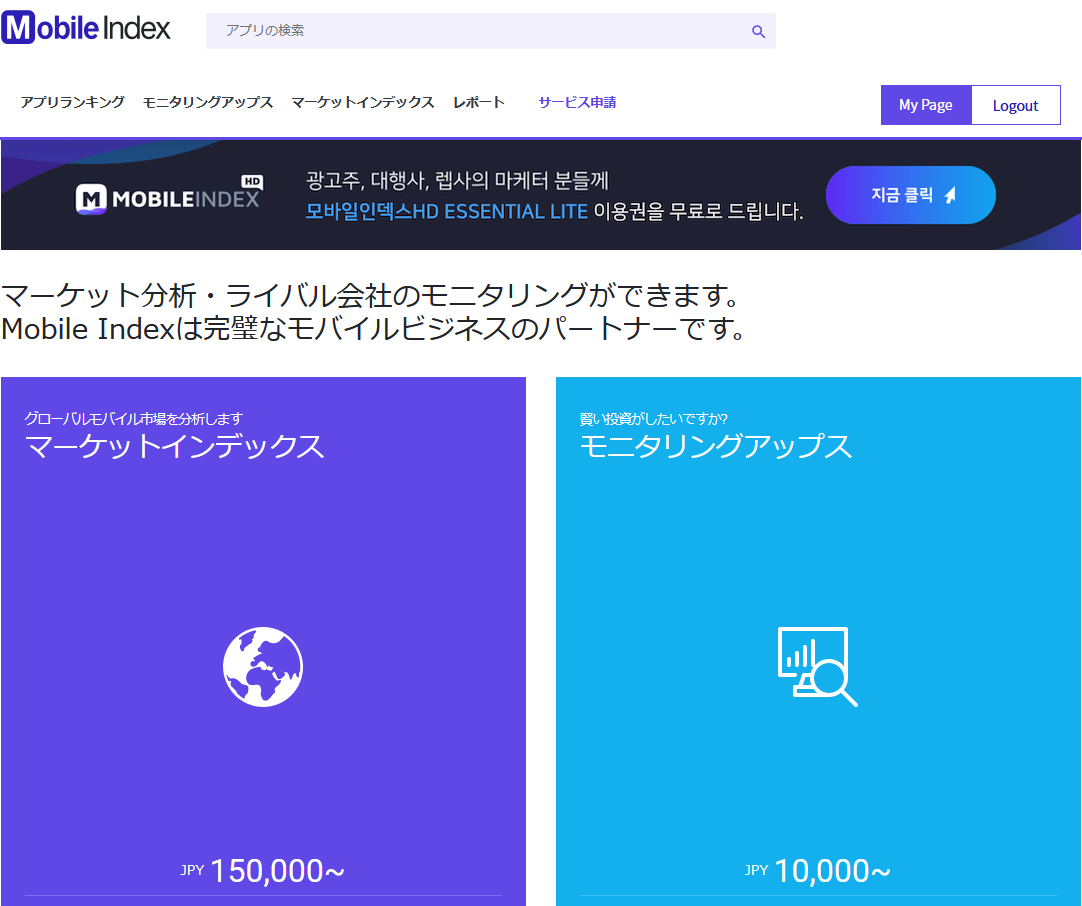The height and width of the screenshot is (906, 1082).
Task: Click the グローバルモバイル市場を分析します subtitle
Action: point(134,419)
